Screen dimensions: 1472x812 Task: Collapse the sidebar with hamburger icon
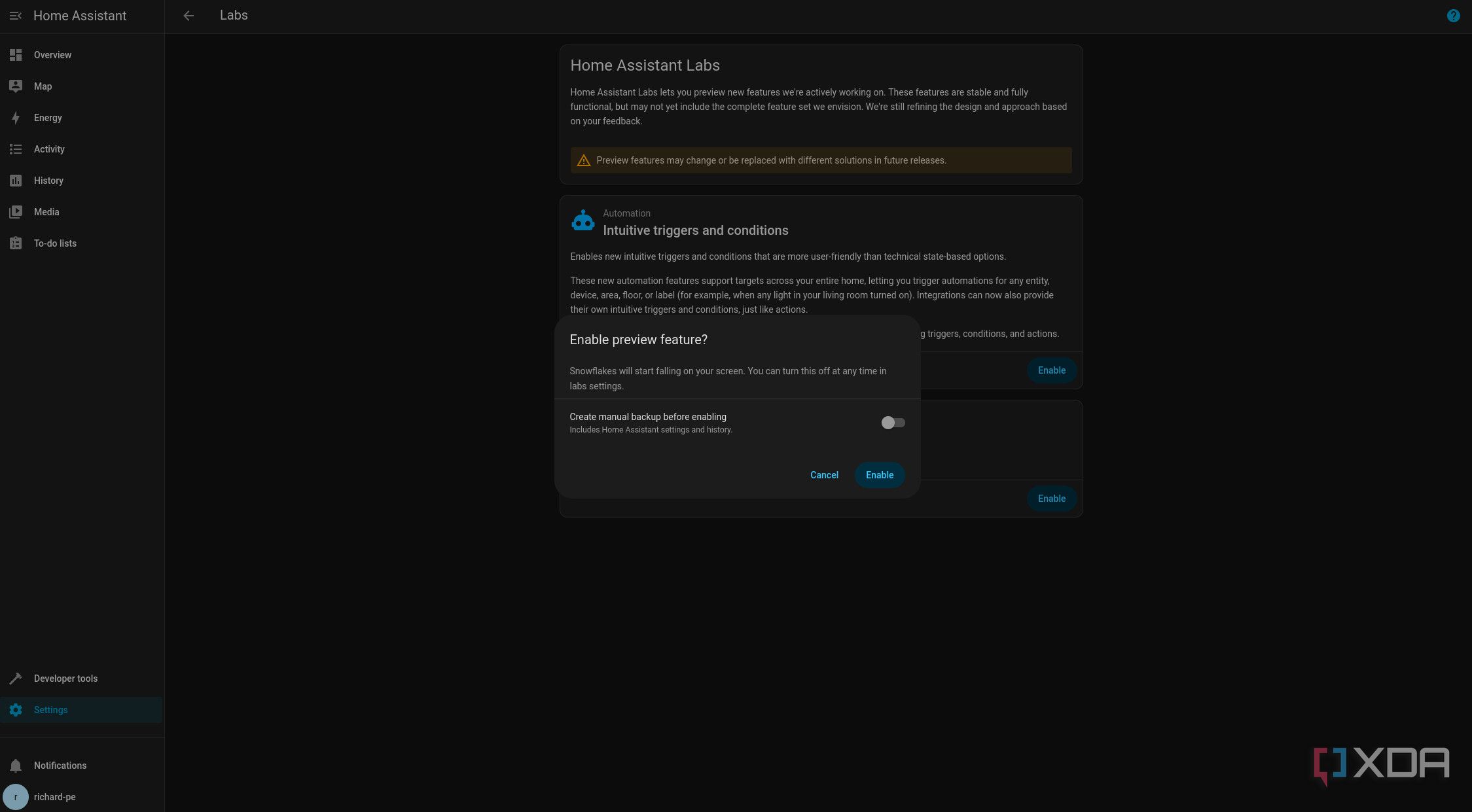pos(16,16)
